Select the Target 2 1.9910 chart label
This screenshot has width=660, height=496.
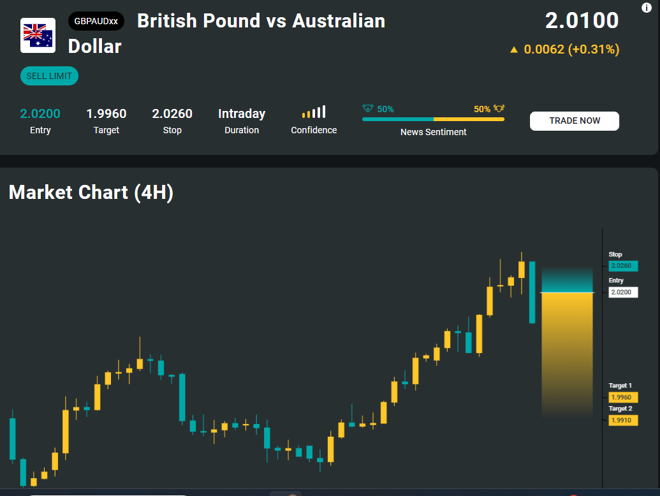coord(623,420)
